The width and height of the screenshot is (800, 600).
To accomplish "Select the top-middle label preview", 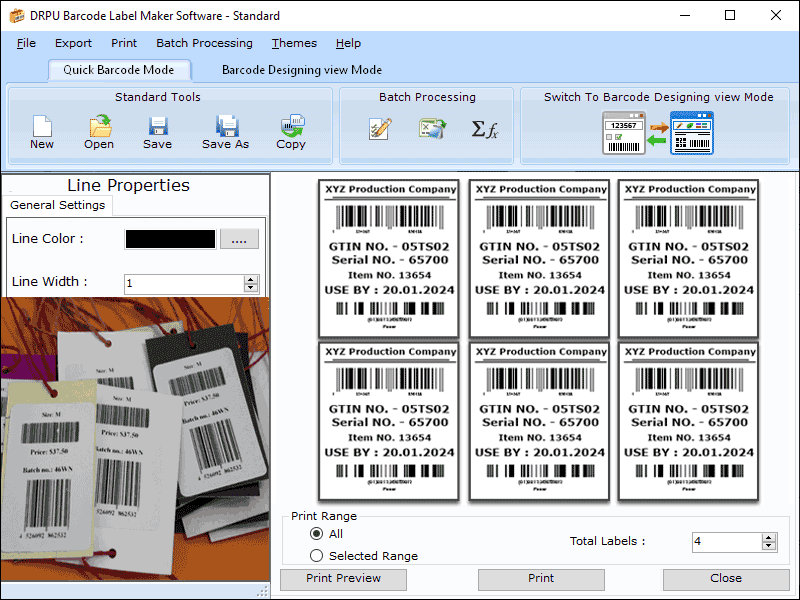I will [539, 258].
